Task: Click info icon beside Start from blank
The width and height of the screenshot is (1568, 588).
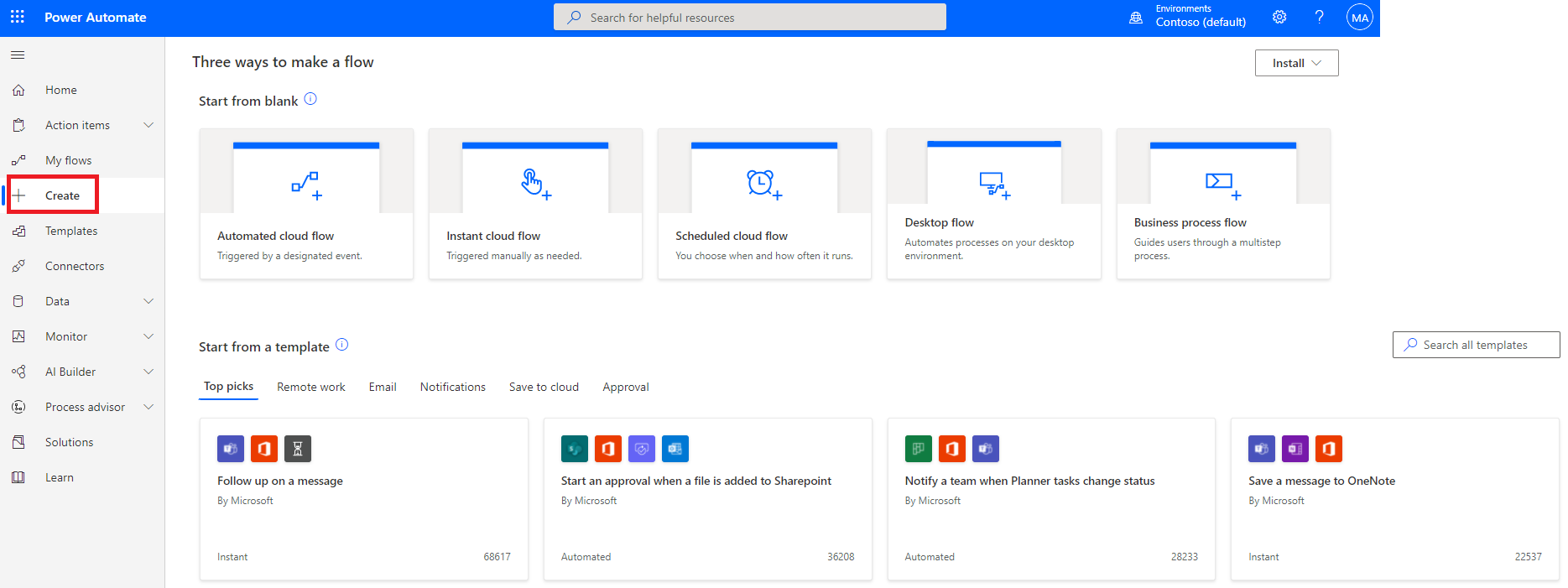Action: click(x=310, y=99)
